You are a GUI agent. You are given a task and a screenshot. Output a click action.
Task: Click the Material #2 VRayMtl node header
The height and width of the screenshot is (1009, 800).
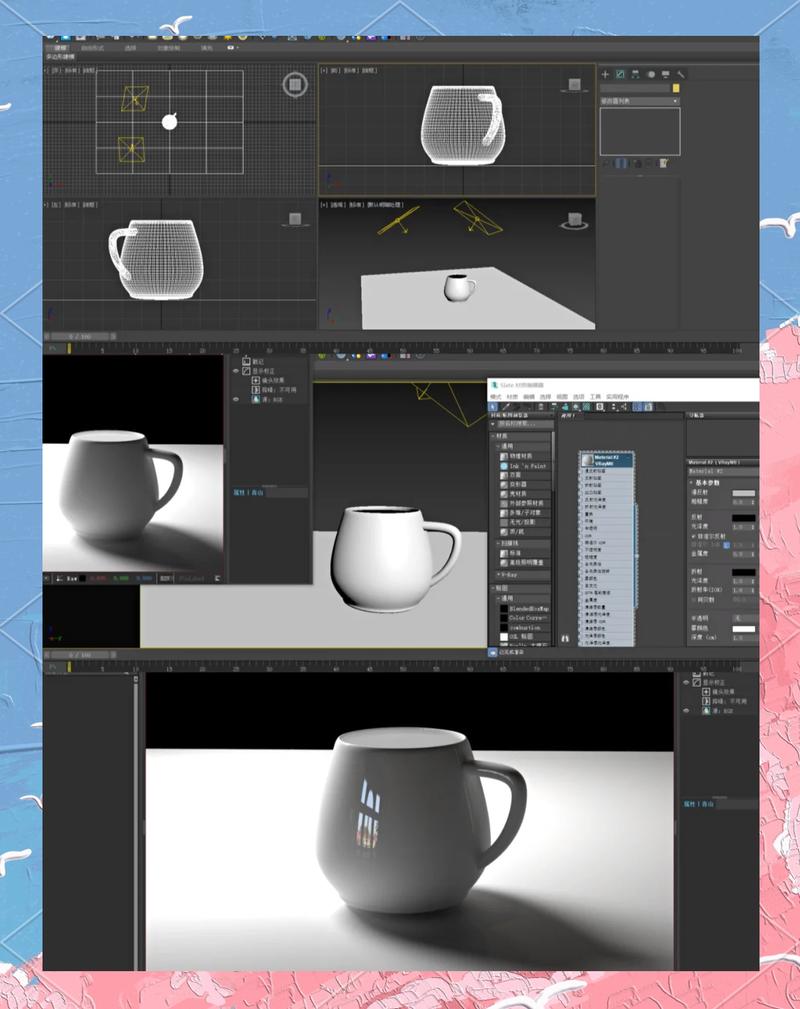point(607,460)
